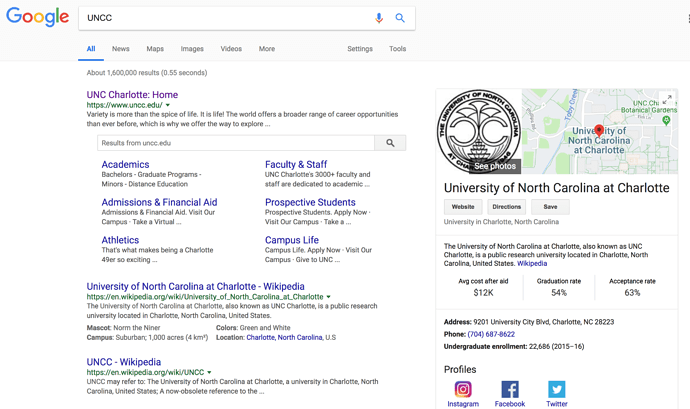Open the More search menu
Screen dimensions: 690x409
pyautogui.click(x=267, y=49)
